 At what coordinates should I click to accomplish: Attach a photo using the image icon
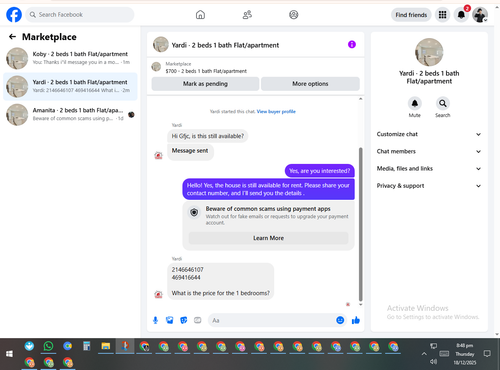tap(170, 320)
